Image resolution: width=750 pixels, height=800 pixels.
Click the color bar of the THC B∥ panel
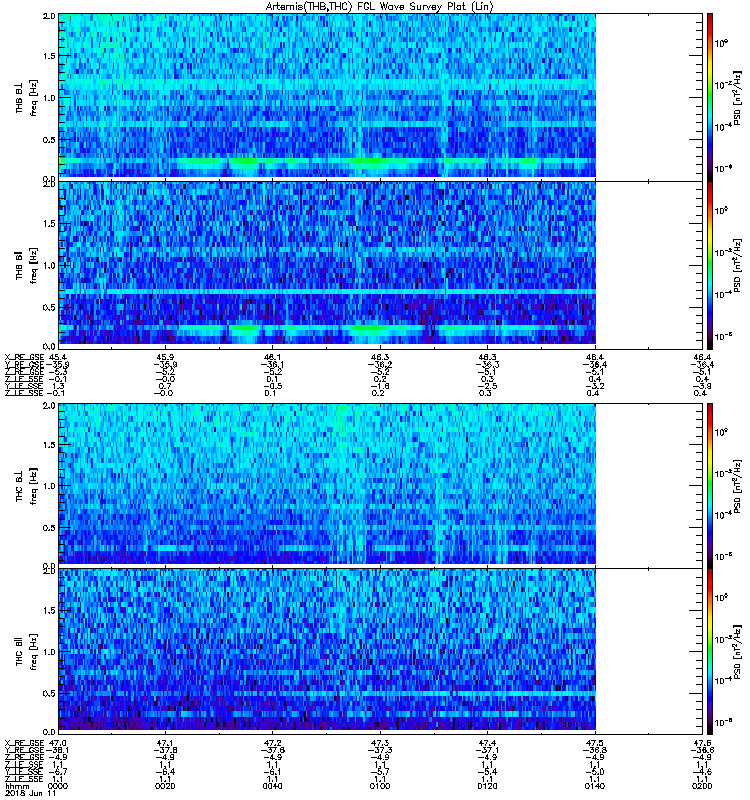tap(710, 652)
